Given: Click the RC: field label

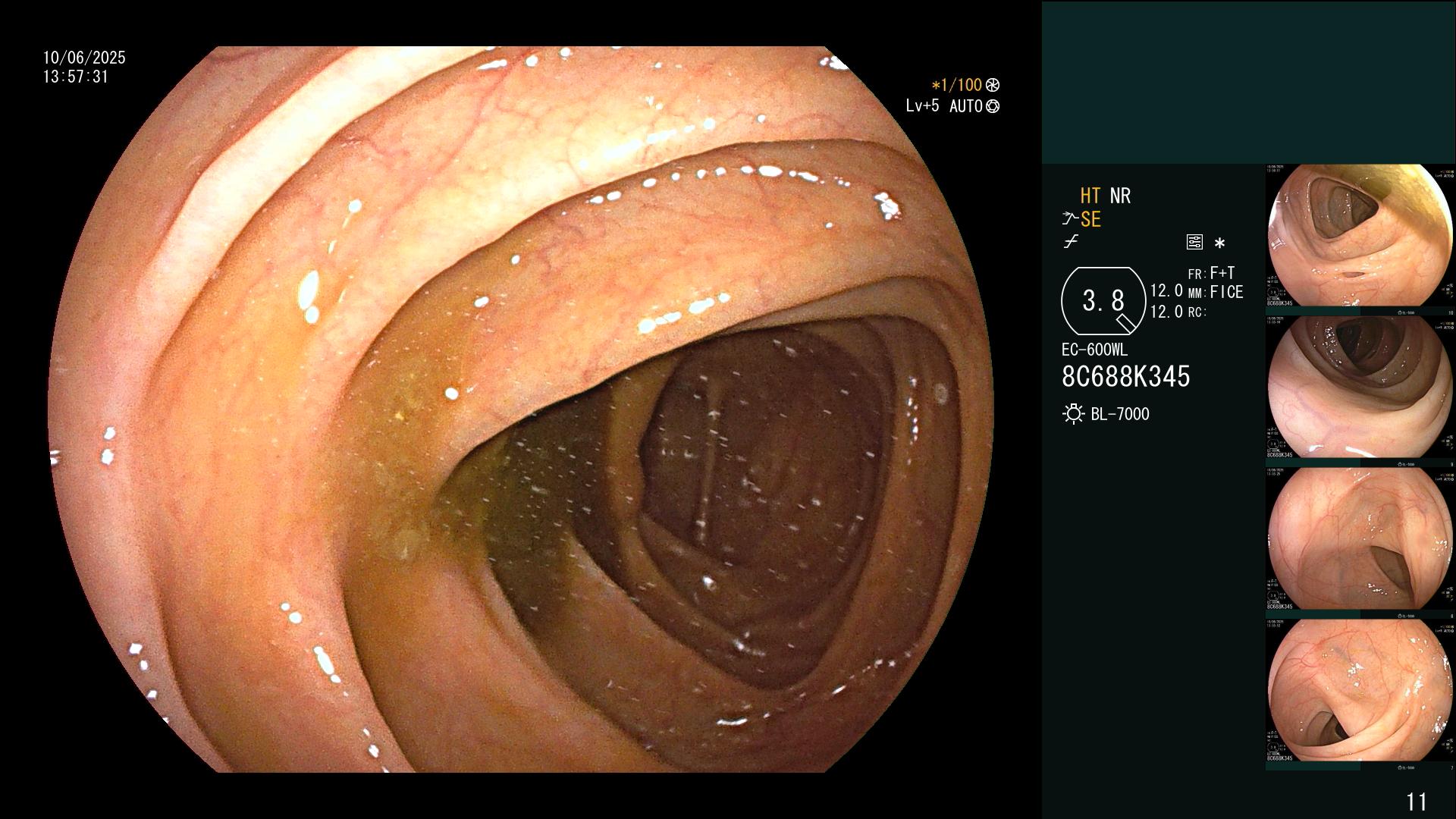Looking at the screenshot, I should pyautogui.click(x=1197, y=312).
